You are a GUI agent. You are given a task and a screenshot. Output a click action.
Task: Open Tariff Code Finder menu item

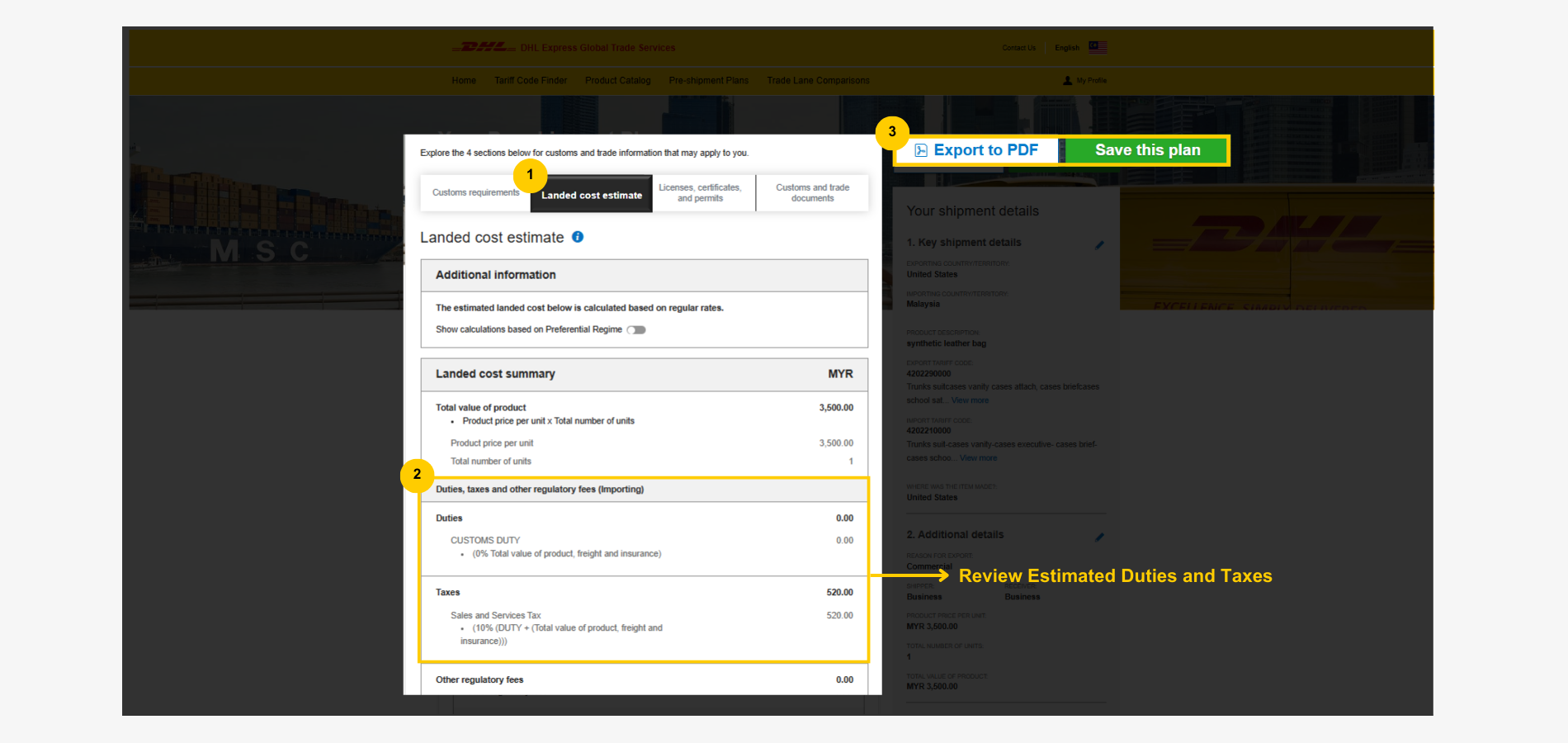coord(531,81)
